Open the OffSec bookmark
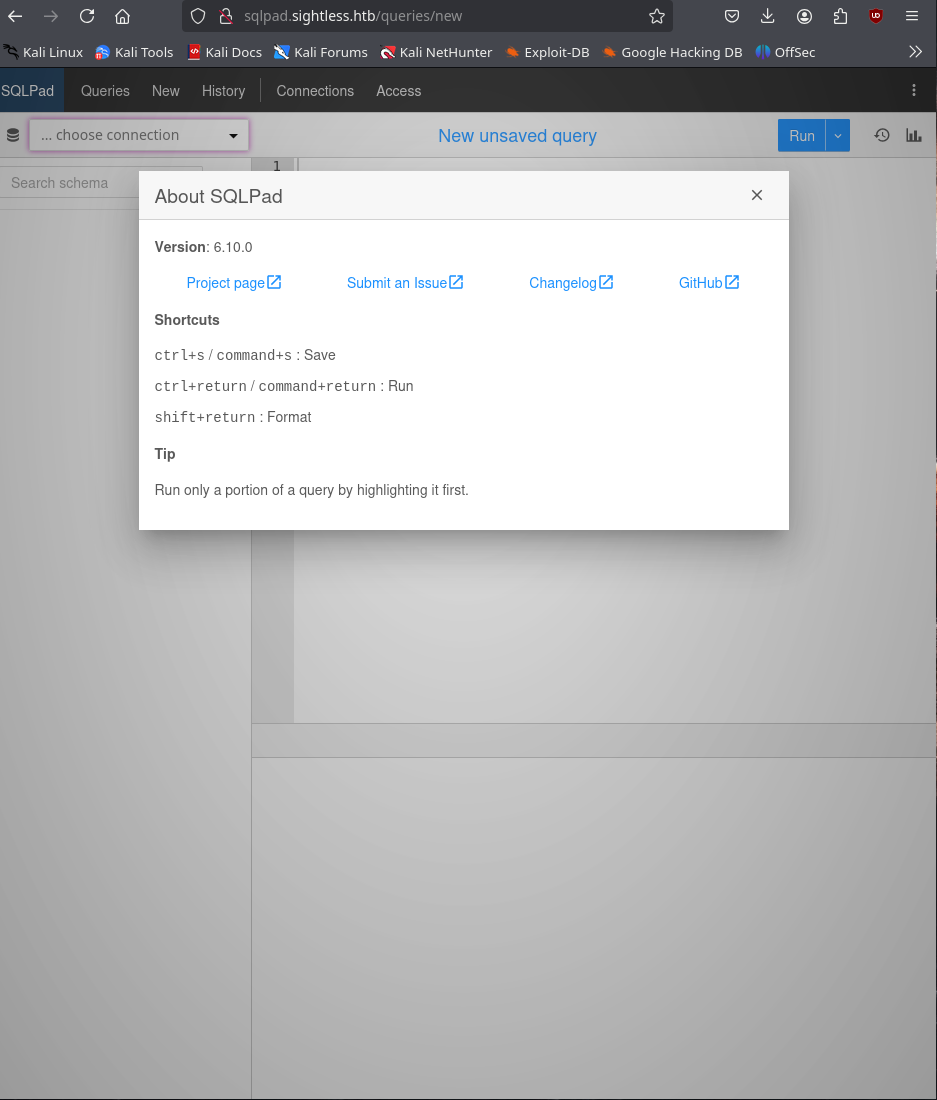The width and height of the screenshot is (937, 1100). click(785, 52)
